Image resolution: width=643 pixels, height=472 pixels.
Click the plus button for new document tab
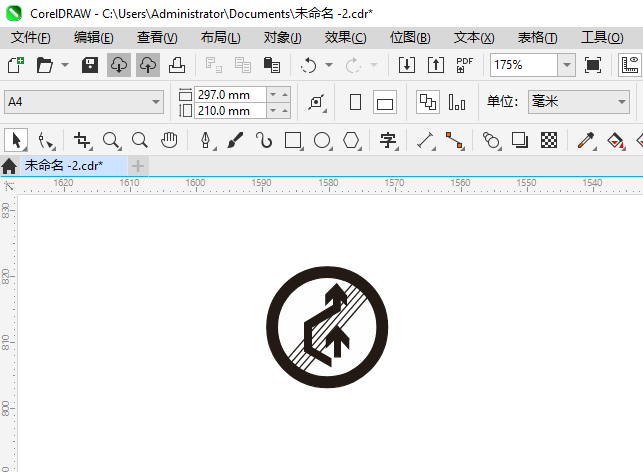pyautogui.click(x=138, y=166)
